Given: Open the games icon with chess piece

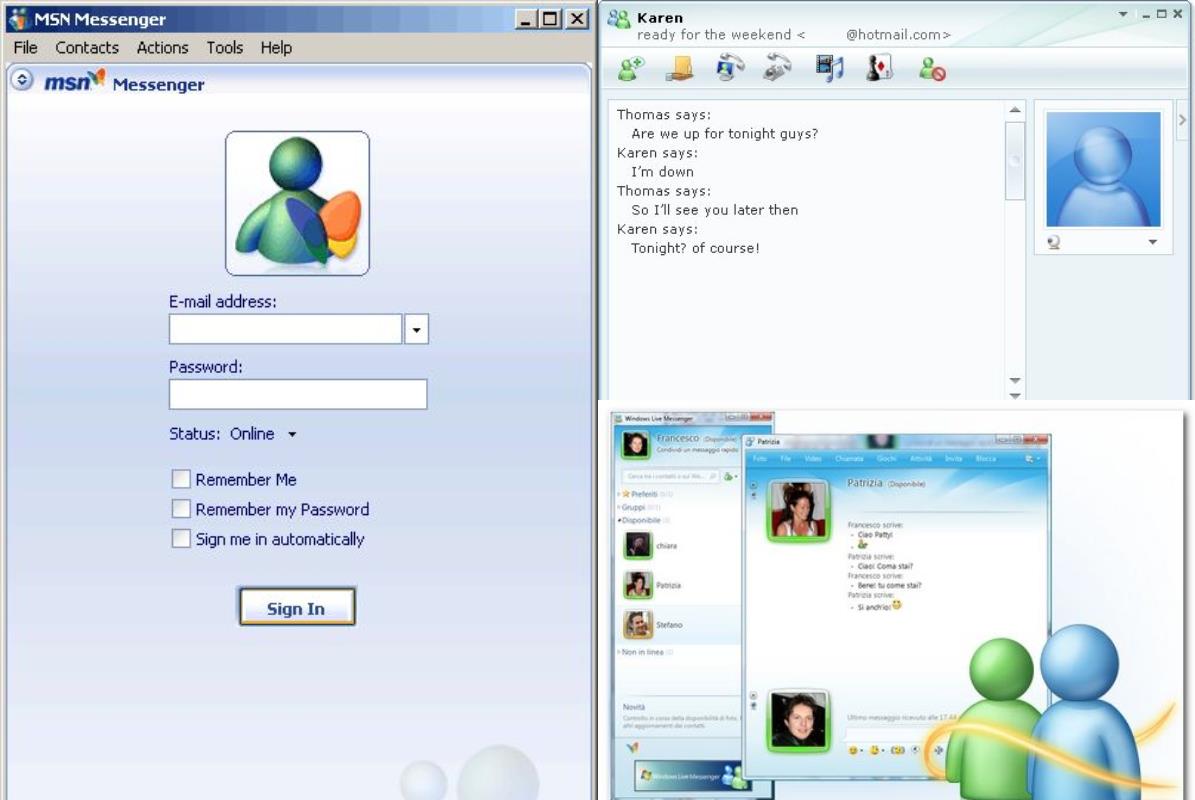Looking at the screenshot, I should [x=879, y=68].
